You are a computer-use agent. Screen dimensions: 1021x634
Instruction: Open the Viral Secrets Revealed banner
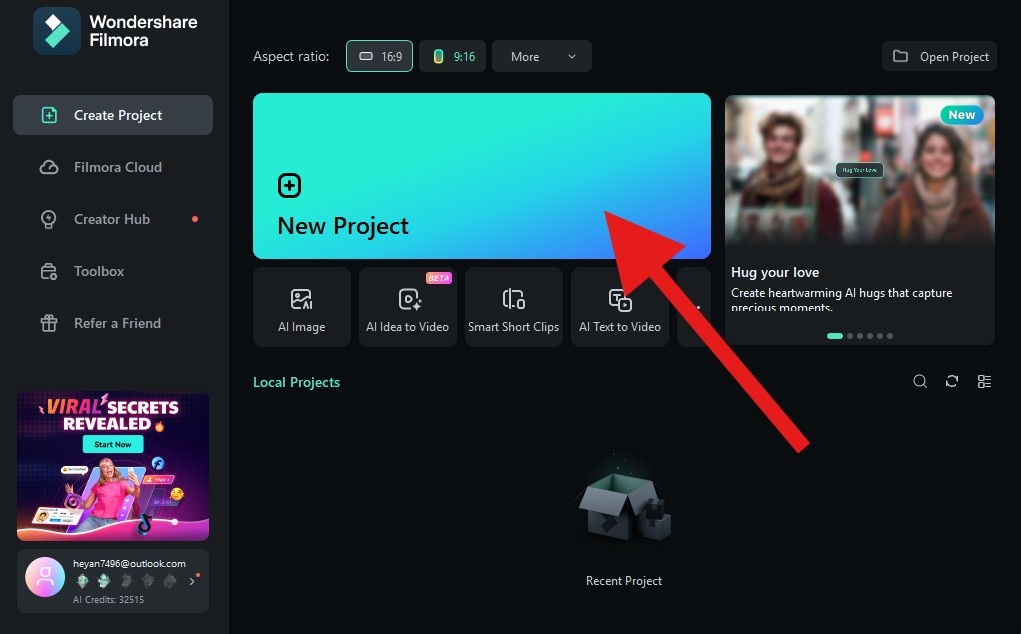[113, 466]
